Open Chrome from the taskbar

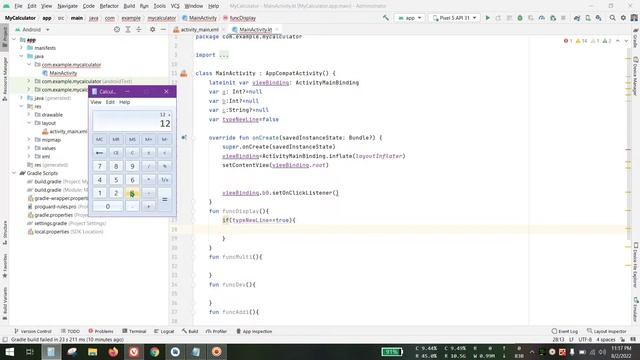154,351
